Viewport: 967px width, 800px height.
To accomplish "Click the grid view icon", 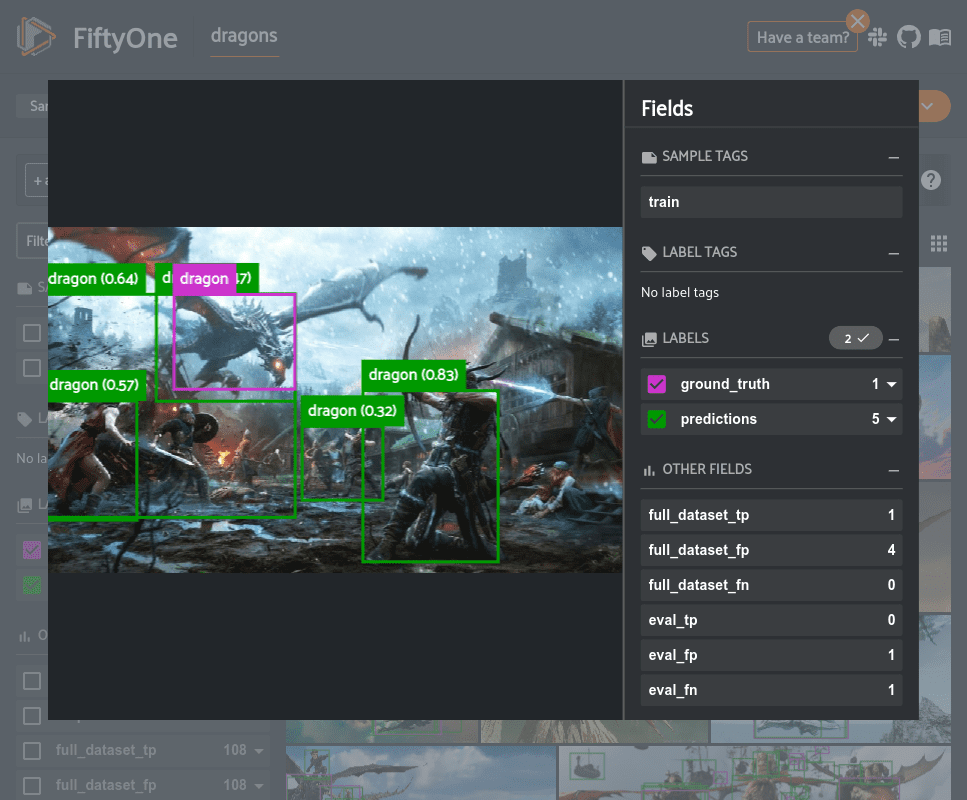I will click(x=939, y=244).
